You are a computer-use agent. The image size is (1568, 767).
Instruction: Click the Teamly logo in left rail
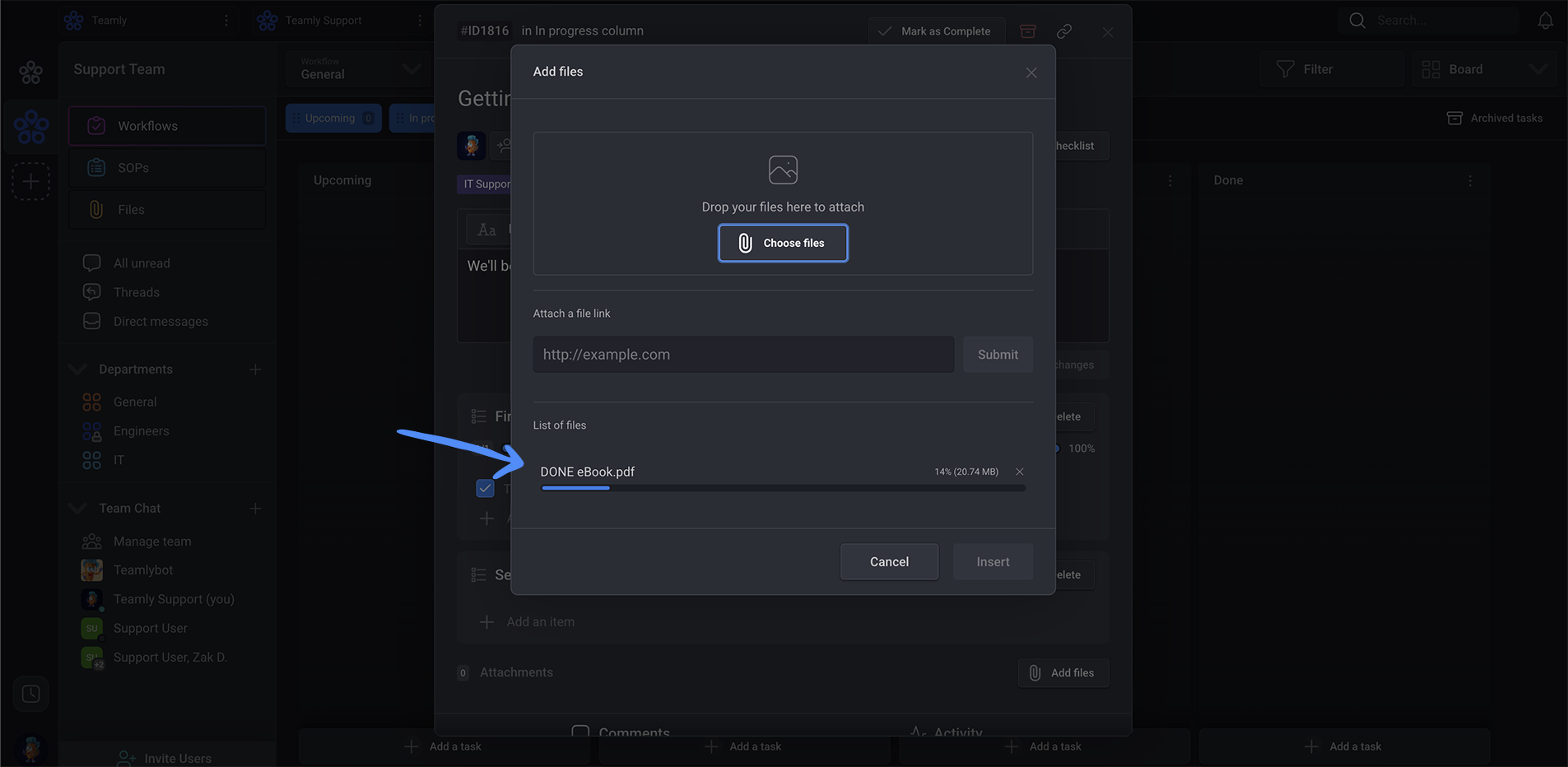pos(31,72)
